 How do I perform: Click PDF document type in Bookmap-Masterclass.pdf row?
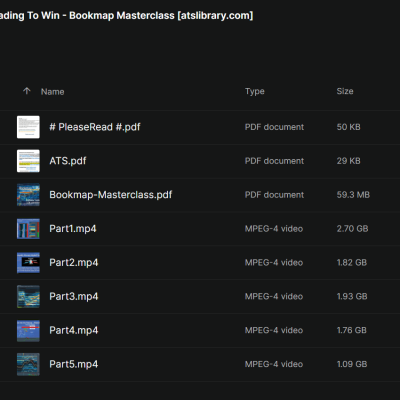[x=274, y=195]
